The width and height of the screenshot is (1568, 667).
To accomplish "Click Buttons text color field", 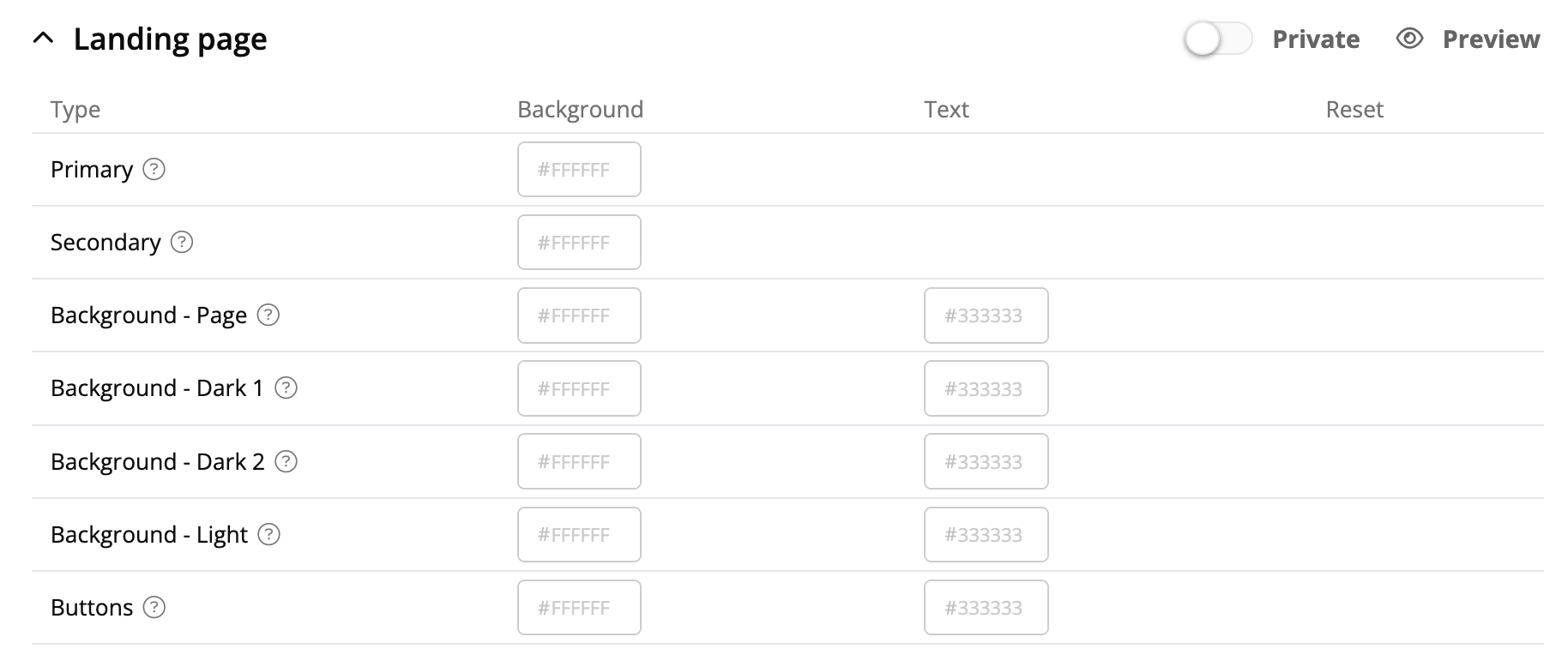I will click(986, 608).
